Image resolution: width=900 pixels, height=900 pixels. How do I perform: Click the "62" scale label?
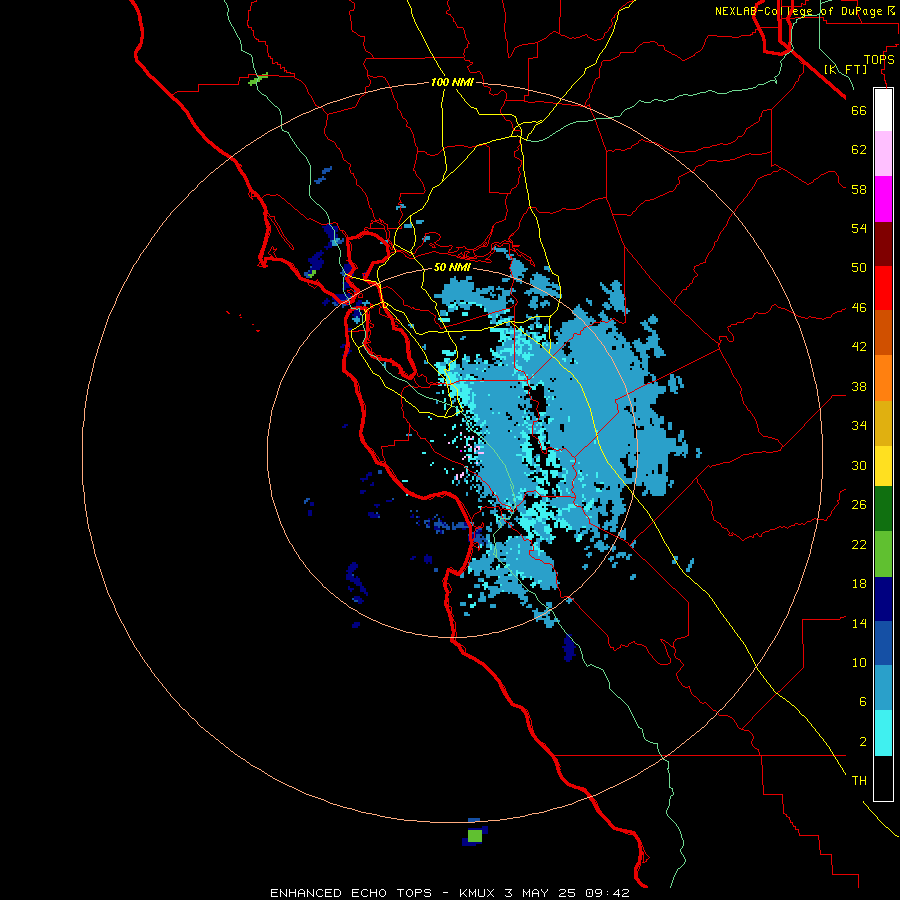859,150
